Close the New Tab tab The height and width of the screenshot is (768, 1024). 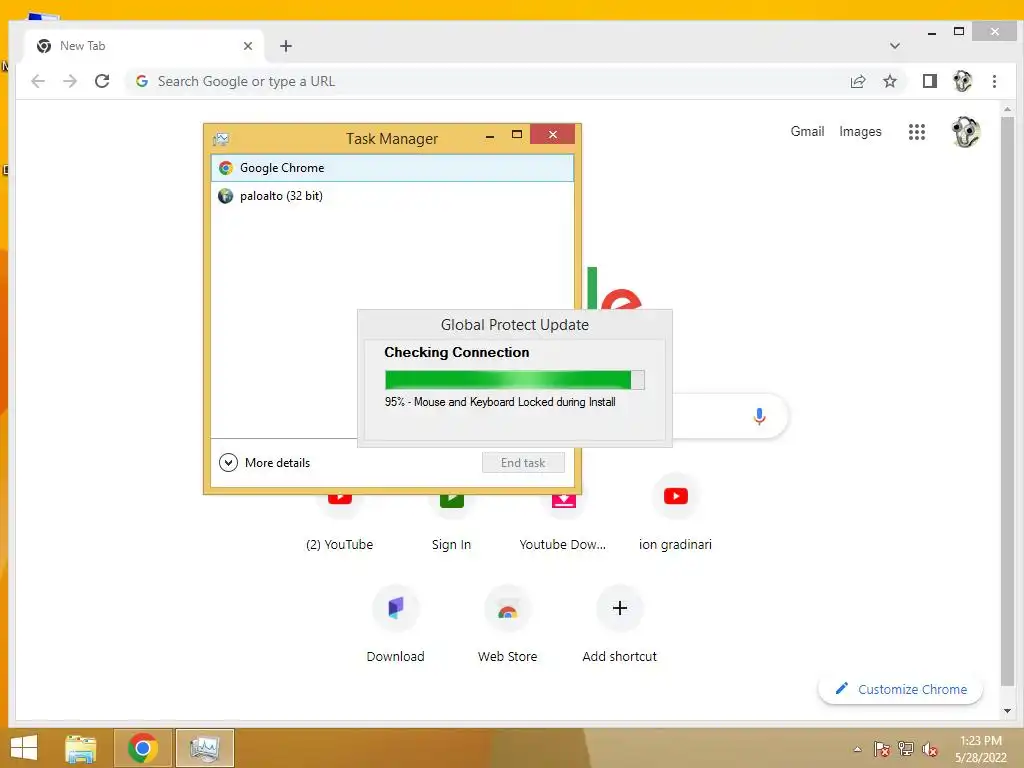[248, 46]
